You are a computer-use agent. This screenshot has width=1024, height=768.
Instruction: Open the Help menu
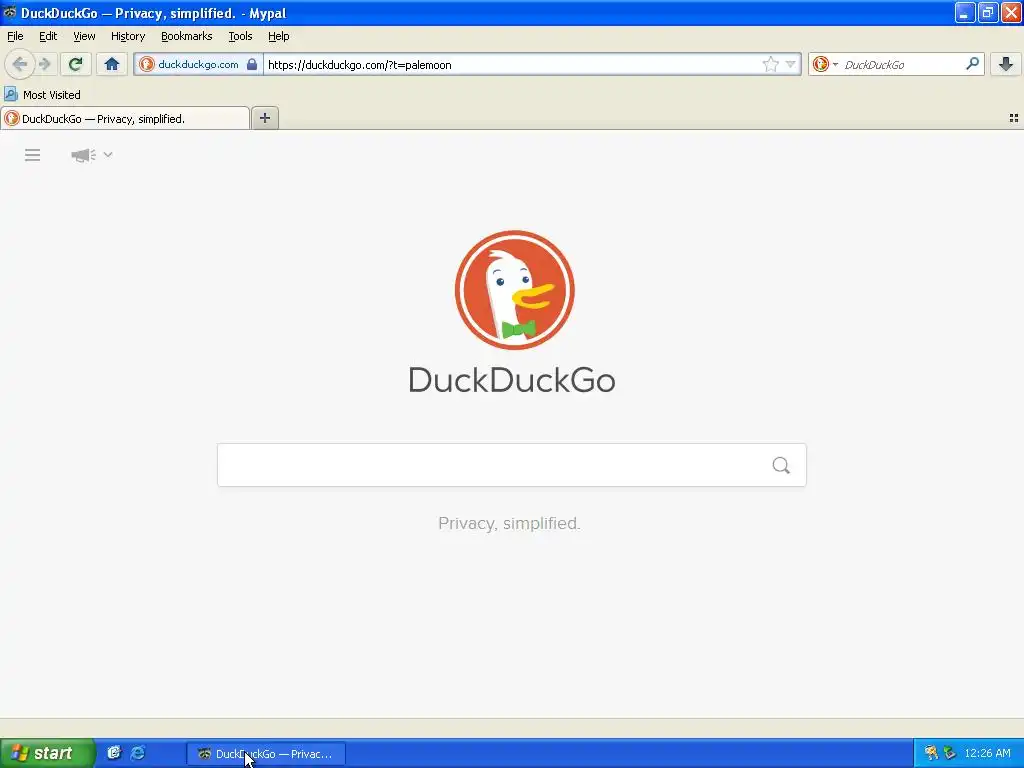(x=279, y=36)
